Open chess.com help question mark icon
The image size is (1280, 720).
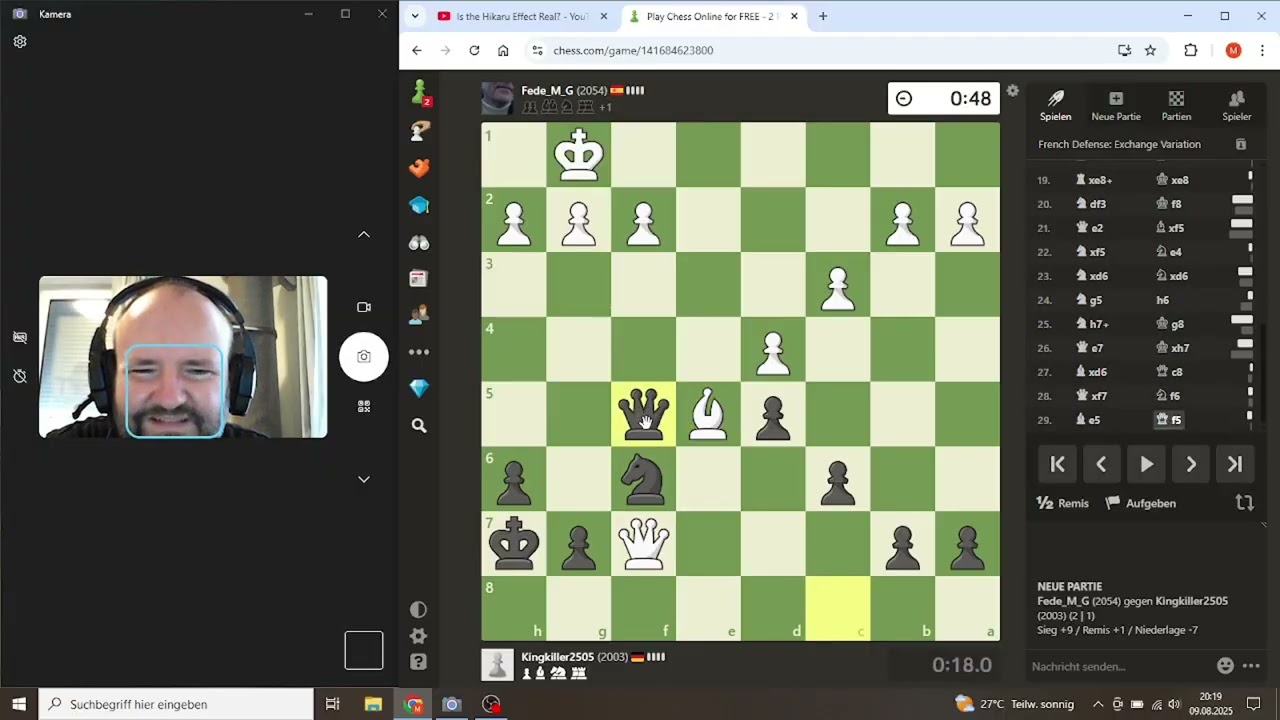(419, 662)
